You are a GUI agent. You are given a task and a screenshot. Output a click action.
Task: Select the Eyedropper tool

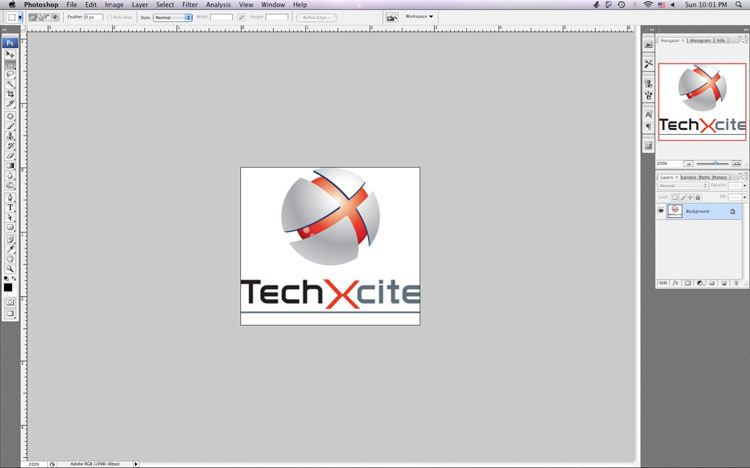pyautogui.click(x=10, y=249)
